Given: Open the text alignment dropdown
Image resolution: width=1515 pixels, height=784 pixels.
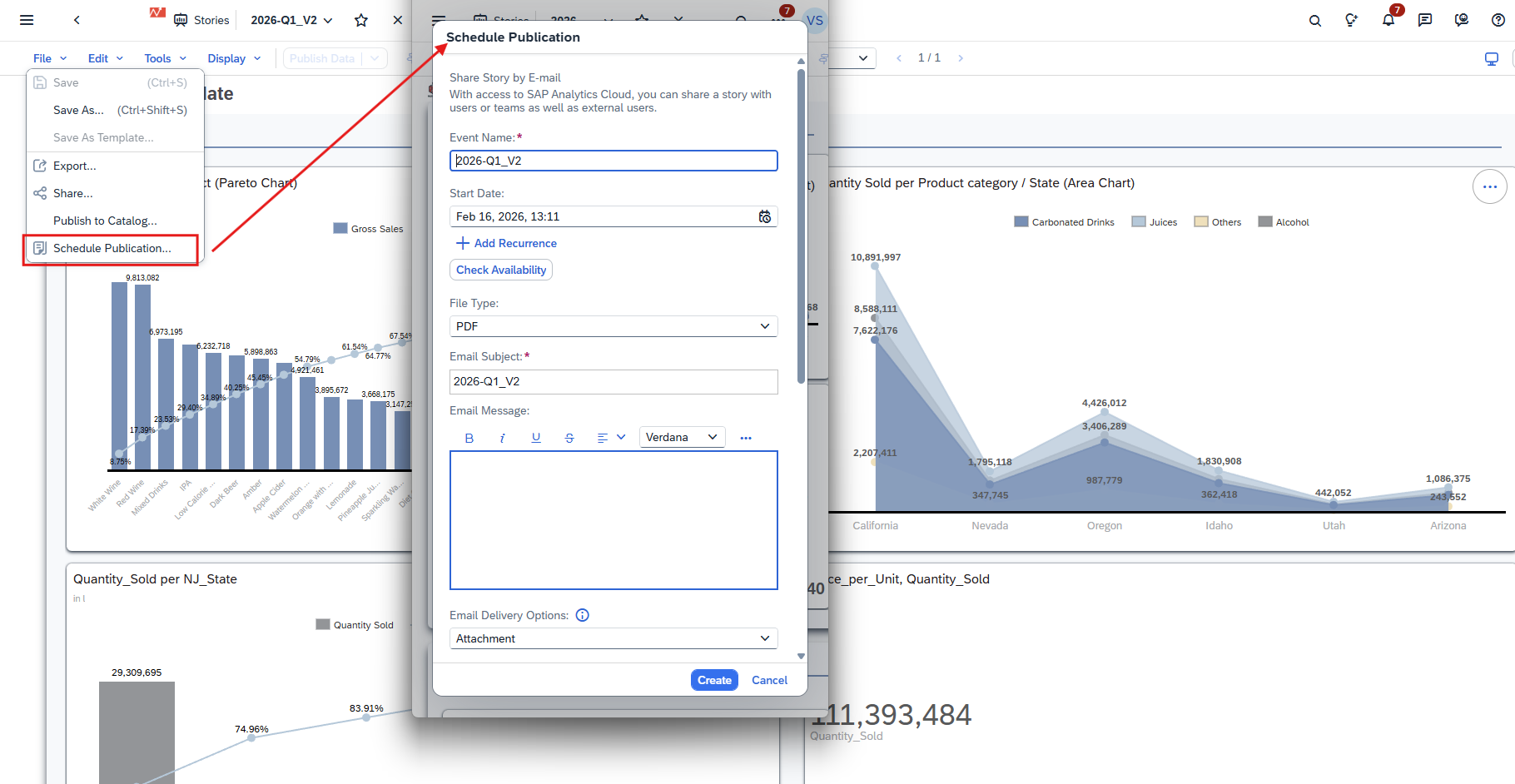Looking at the screenshot, I should coord(611,438).
